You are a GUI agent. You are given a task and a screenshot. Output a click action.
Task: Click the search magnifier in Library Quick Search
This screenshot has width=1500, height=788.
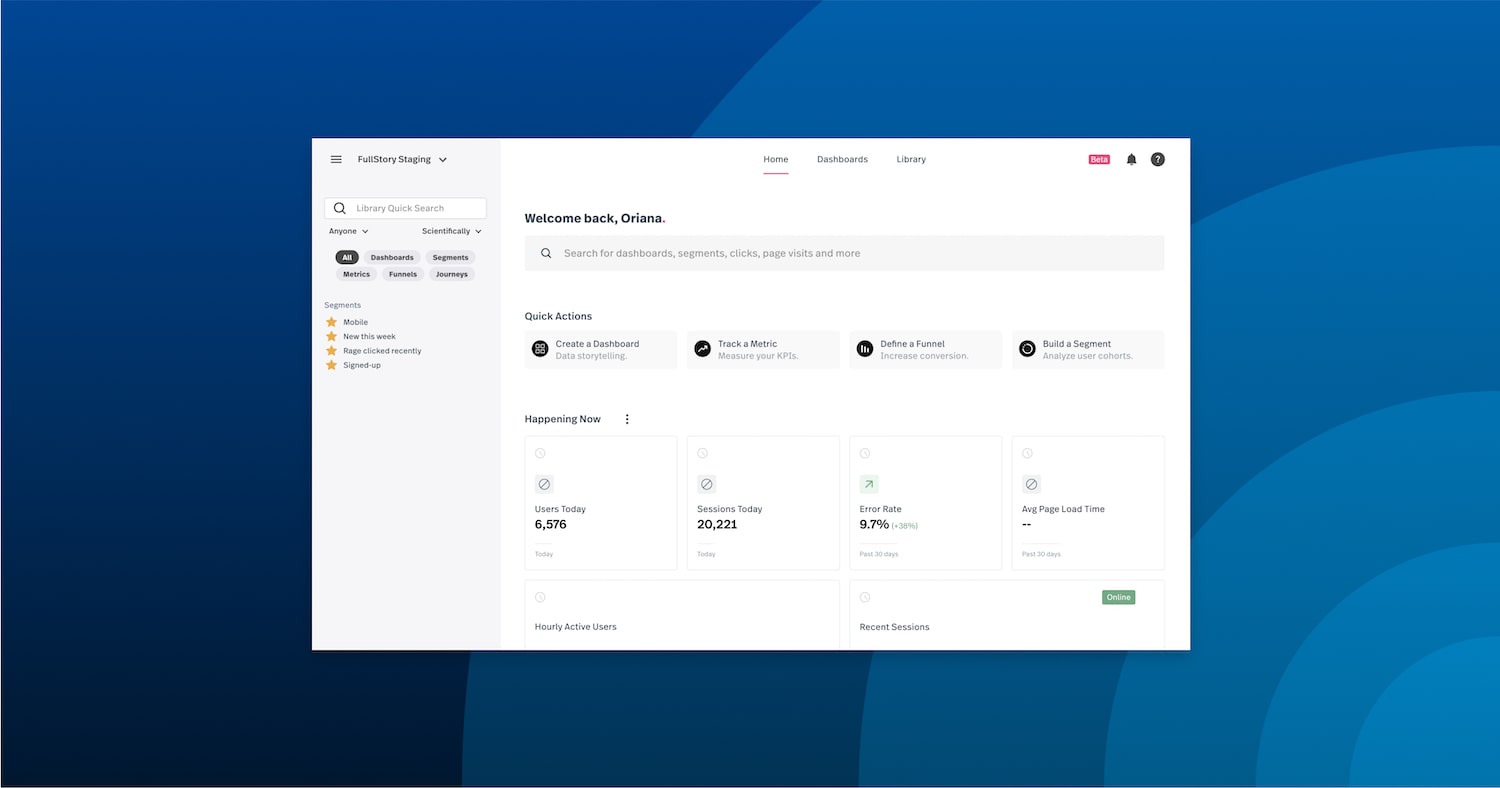[340, 208]
